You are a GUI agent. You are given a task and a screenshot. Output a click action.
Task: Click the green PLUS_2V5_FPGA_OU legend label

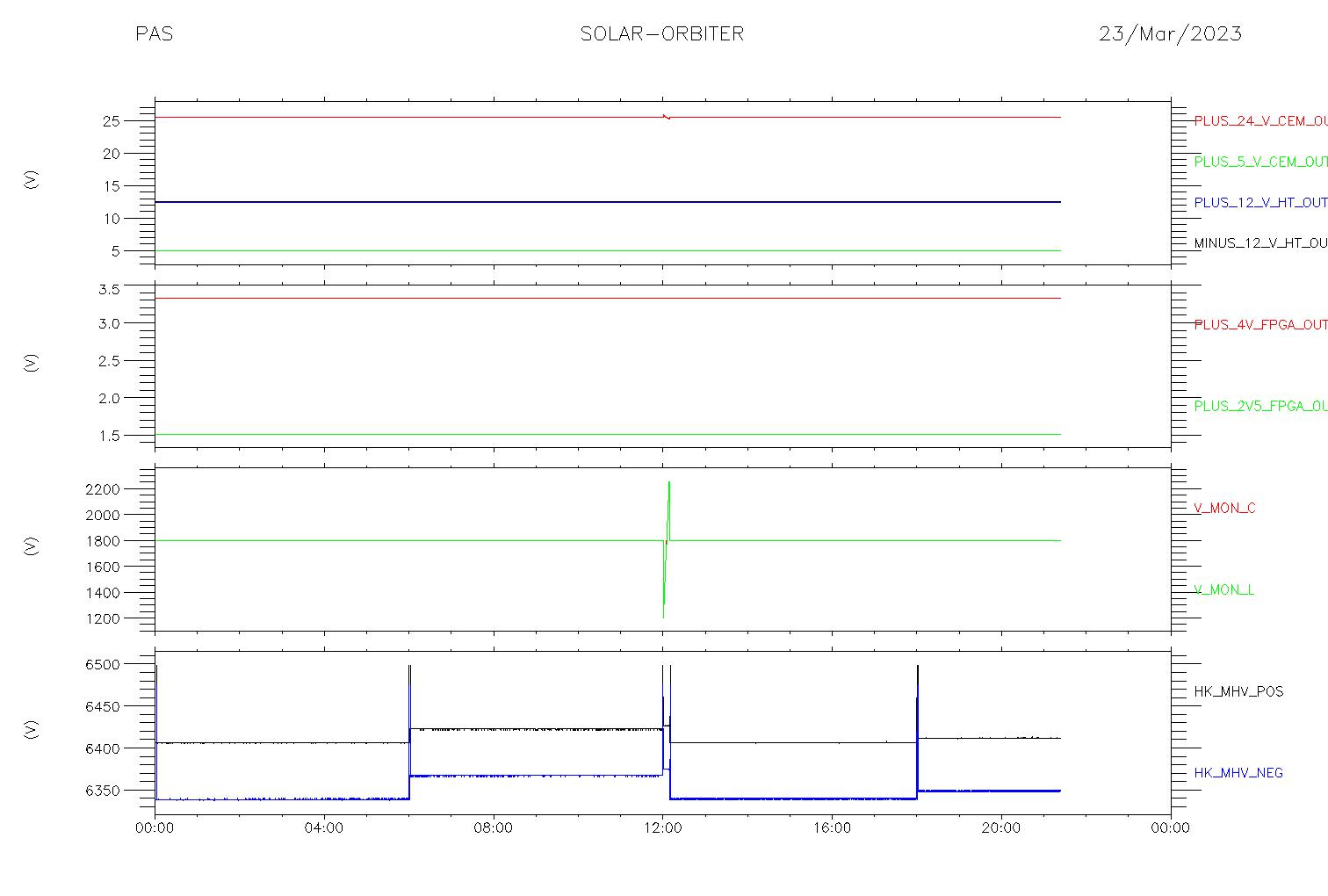tap(1260, 407)
